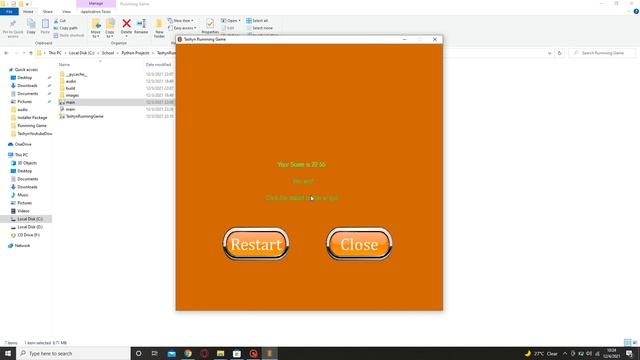Click the Cut command

[x=60, y=21]
